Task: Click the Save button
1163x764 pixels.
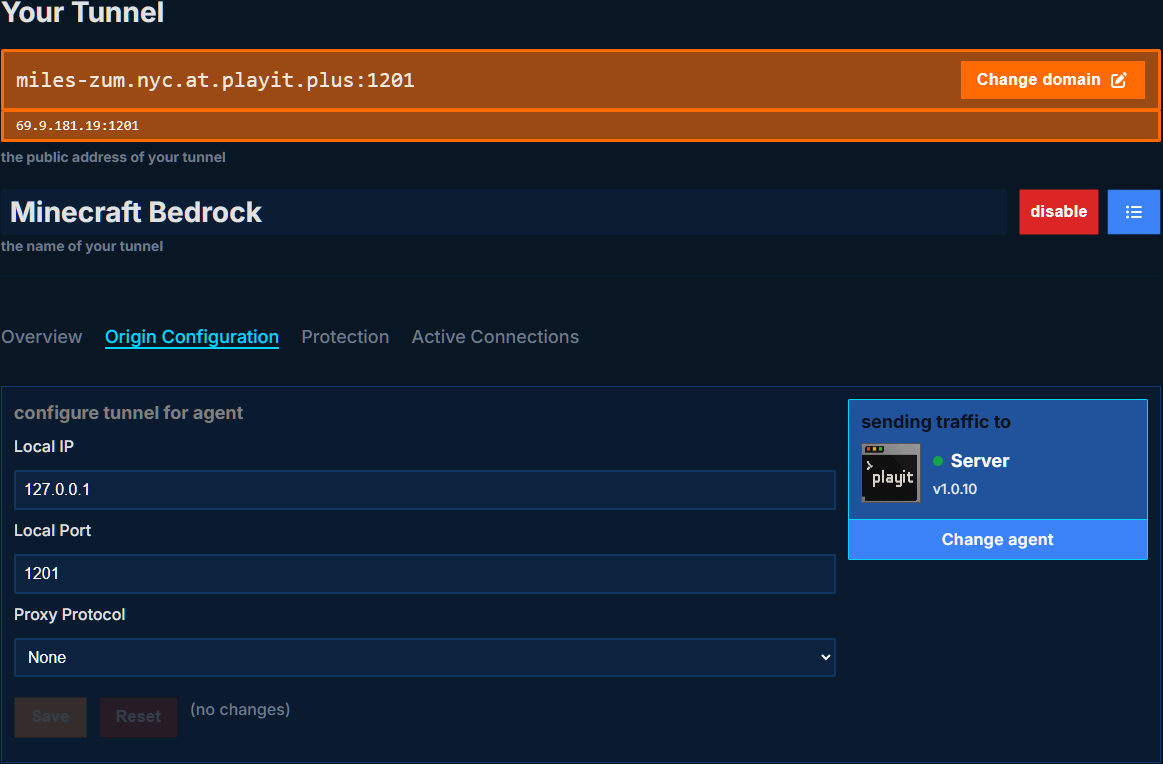Action: point(50,717)
